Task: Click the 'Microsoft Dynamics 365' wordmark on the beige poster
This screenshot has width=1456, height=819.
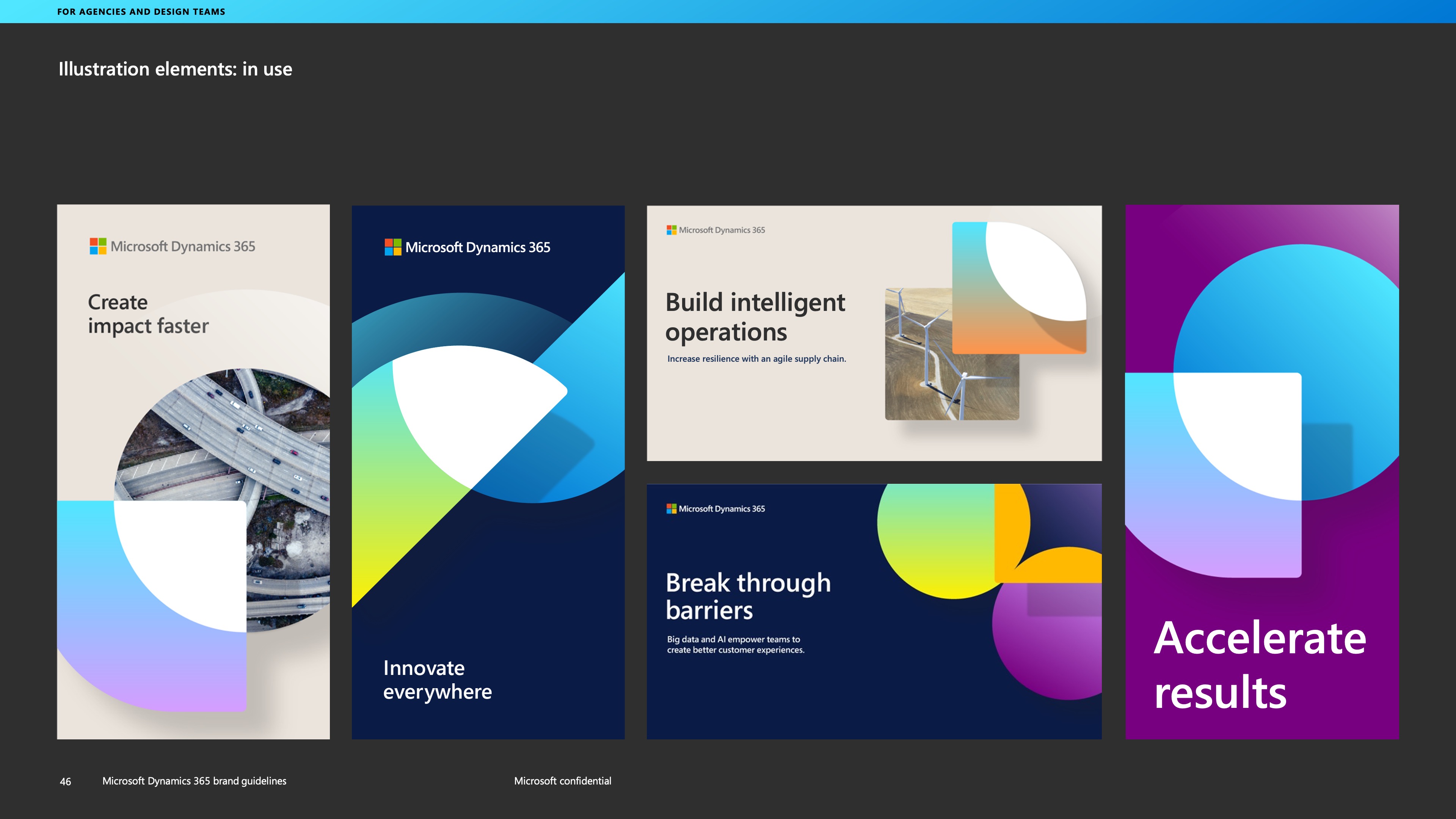Action: click(182, 246)
